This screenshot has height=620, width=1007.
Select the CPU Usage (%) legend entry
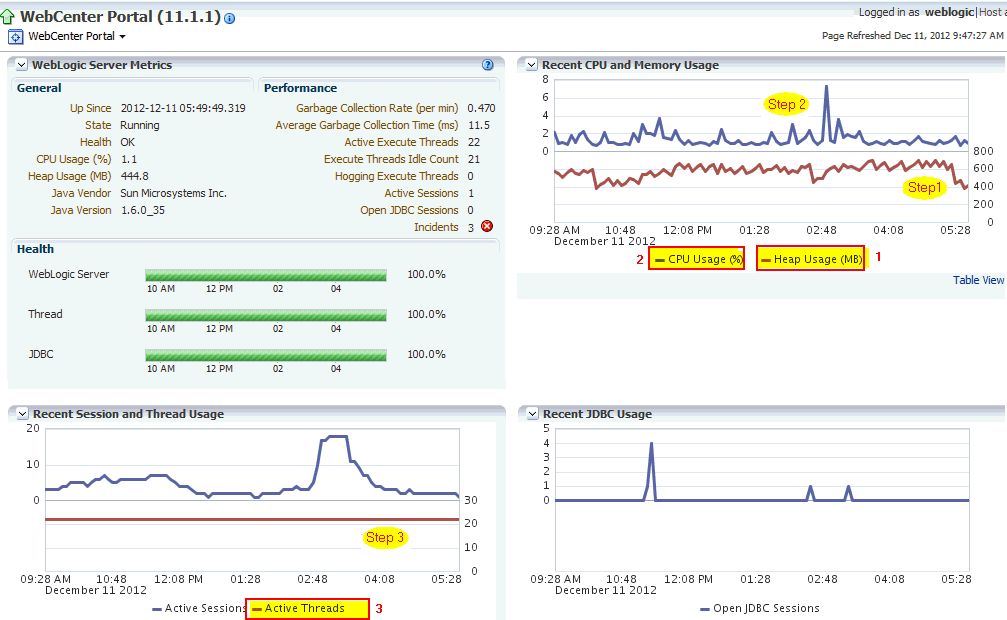click(699, 259)
